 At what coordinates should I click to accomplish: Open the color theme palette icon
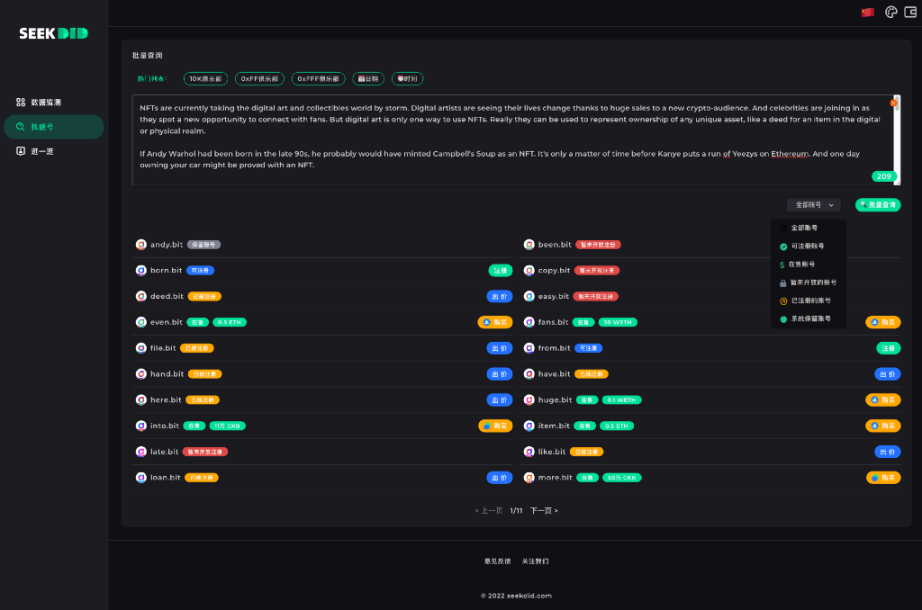(x=892, y=13)
